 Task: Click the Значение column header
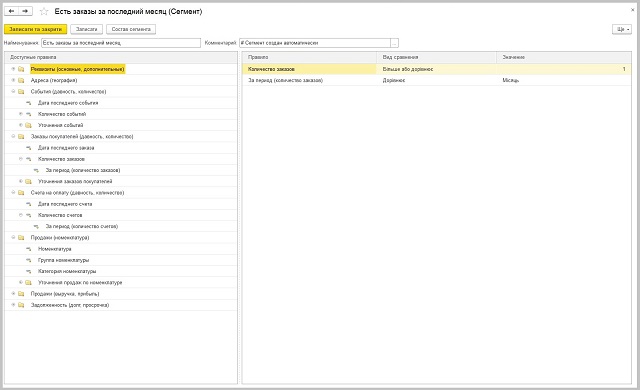pos(564,58)
